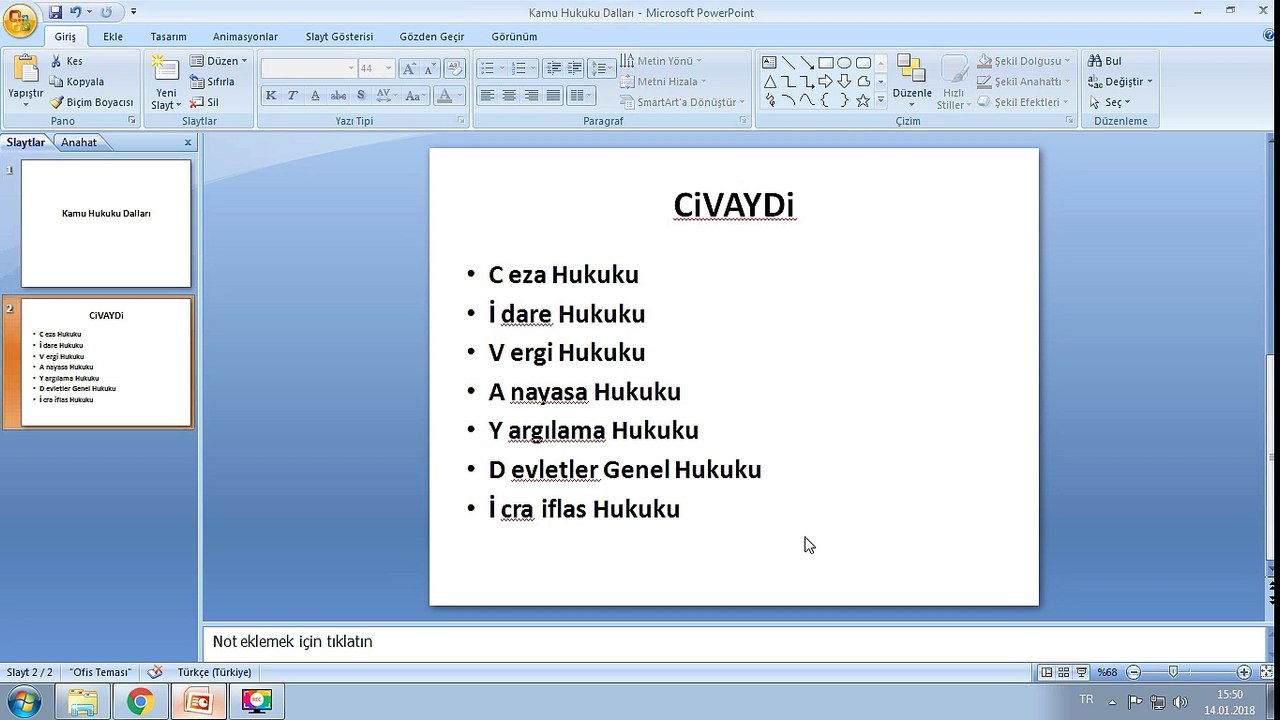Select the Kamu Hukuku Dalları slide thumbnail
Viewport: 1280px width, 720px height.
(106, 224)
